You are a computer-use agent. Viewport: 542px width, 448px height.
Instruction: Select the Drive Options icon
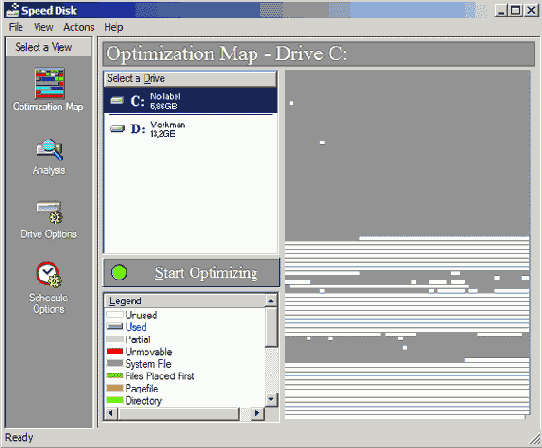tap(49, 212)
